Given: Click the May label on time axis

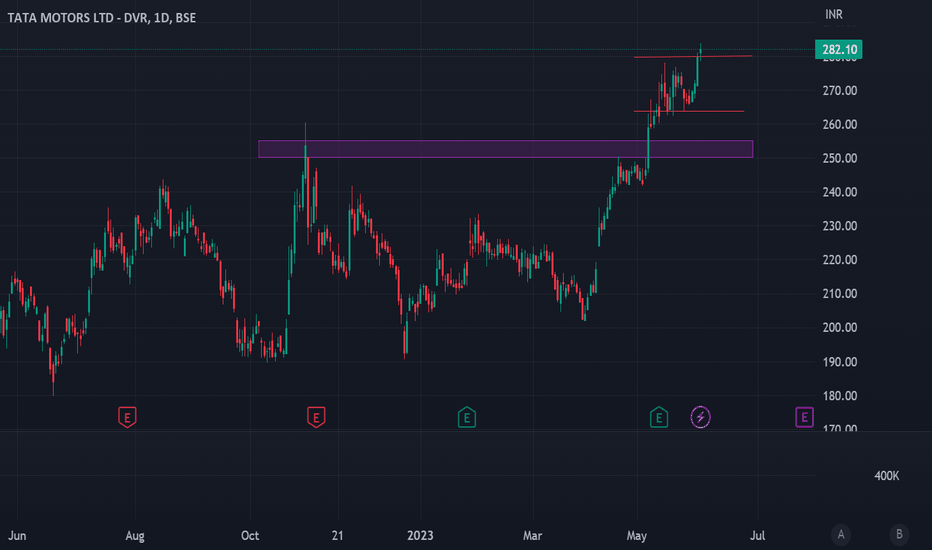Looking at the screenshot, I should (x=637, y=536).
